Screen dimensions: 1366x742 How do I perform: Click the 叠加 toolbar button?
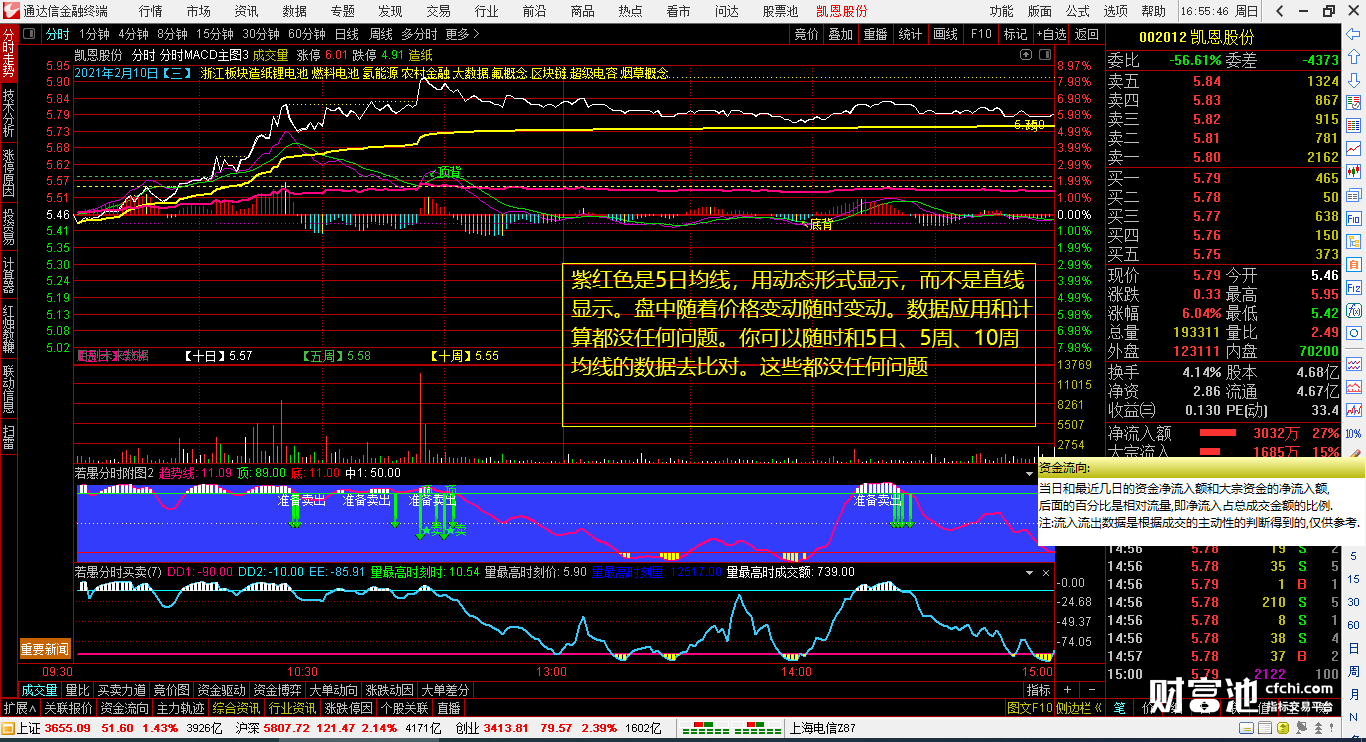[x=841, y=34]
